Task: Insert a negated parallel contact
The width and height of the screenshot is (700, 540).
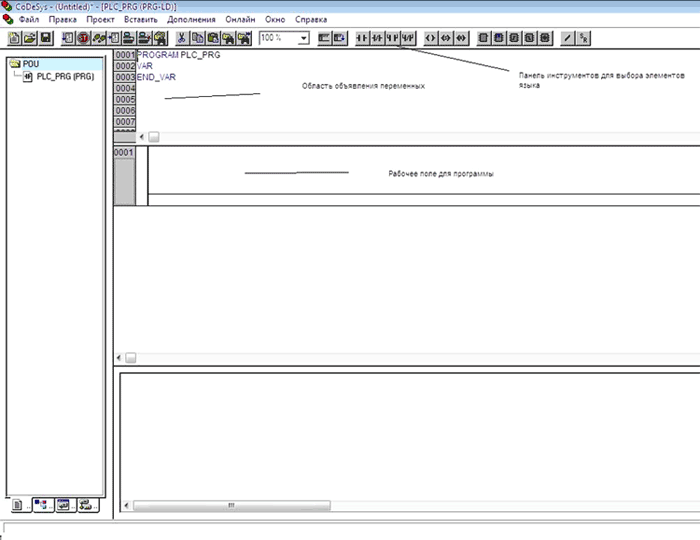Action: (x=408, y=38)
